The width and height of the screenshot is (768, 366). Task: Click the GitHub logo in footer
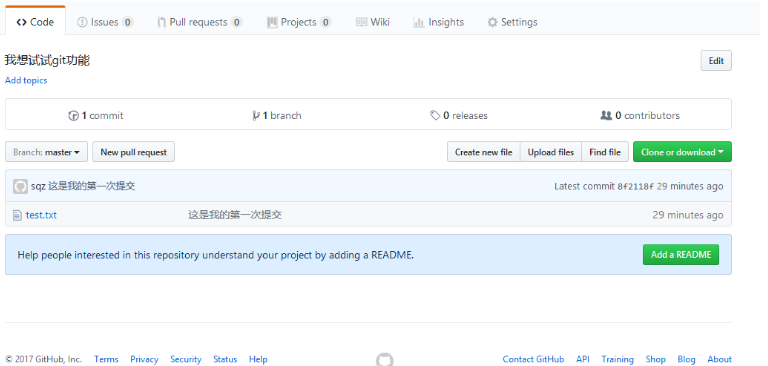(384, 360)
